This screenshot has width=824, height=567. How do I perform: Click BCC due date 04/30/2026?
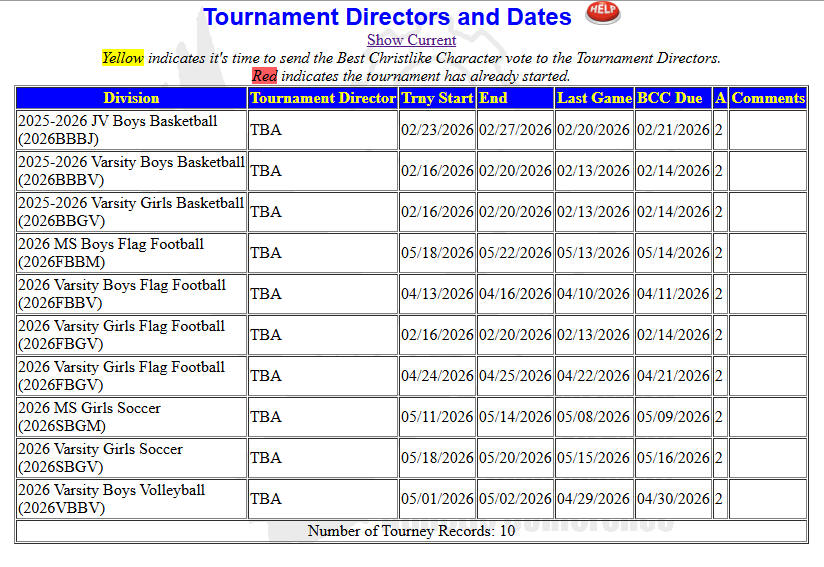point(673,499)
